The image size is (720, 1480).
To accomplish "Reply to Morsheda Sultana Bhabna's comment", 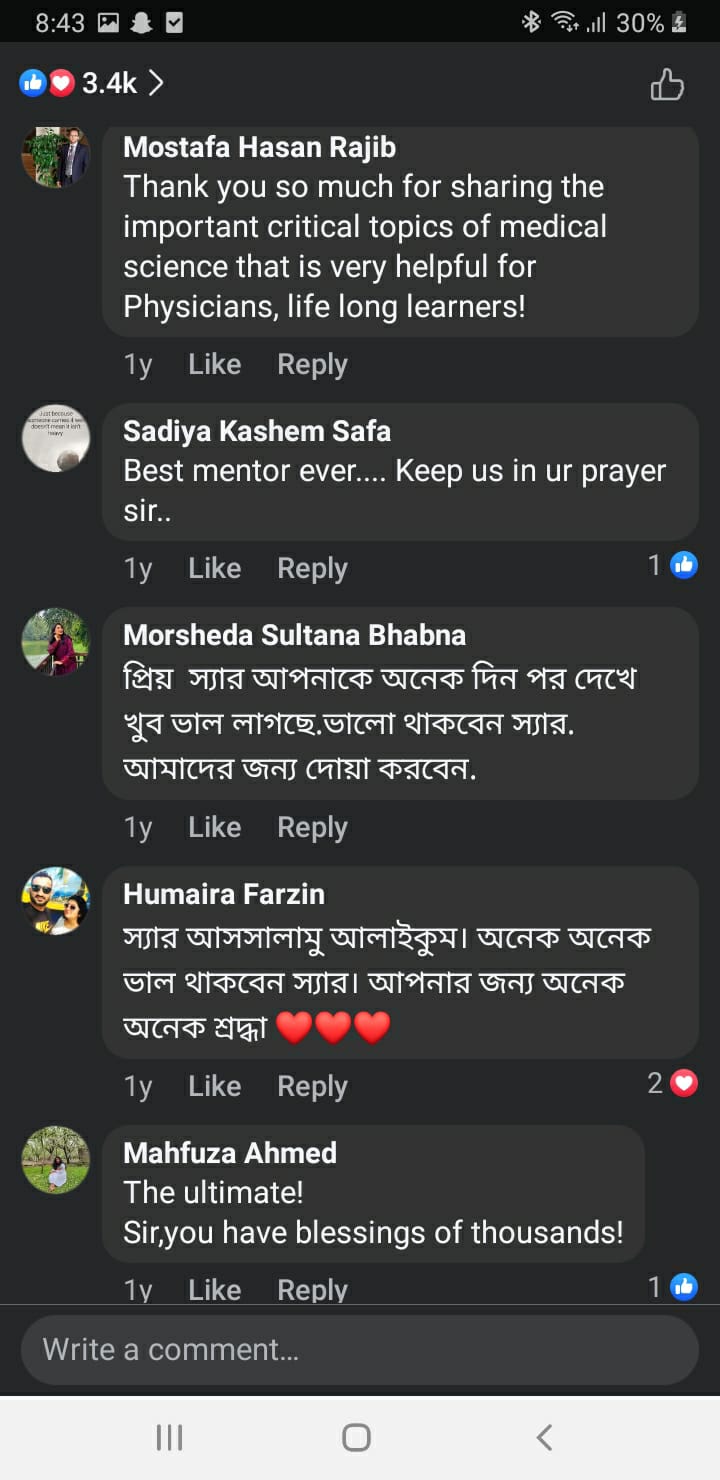I will pyautogui.click(x=312, y=828).
